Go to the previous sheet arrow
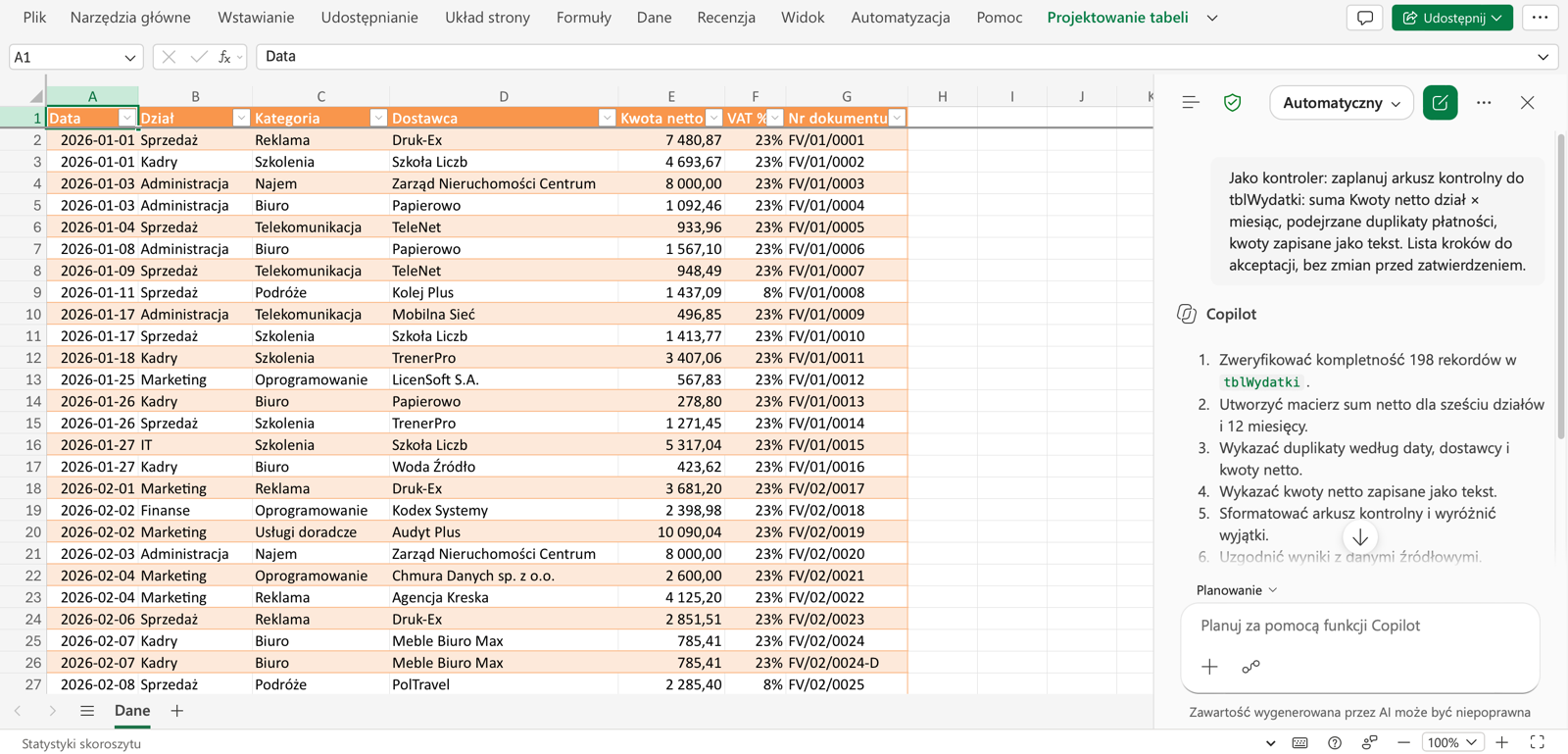This screenshot has width=1568, height=754. pyautogui.click(x=18, y=711)
